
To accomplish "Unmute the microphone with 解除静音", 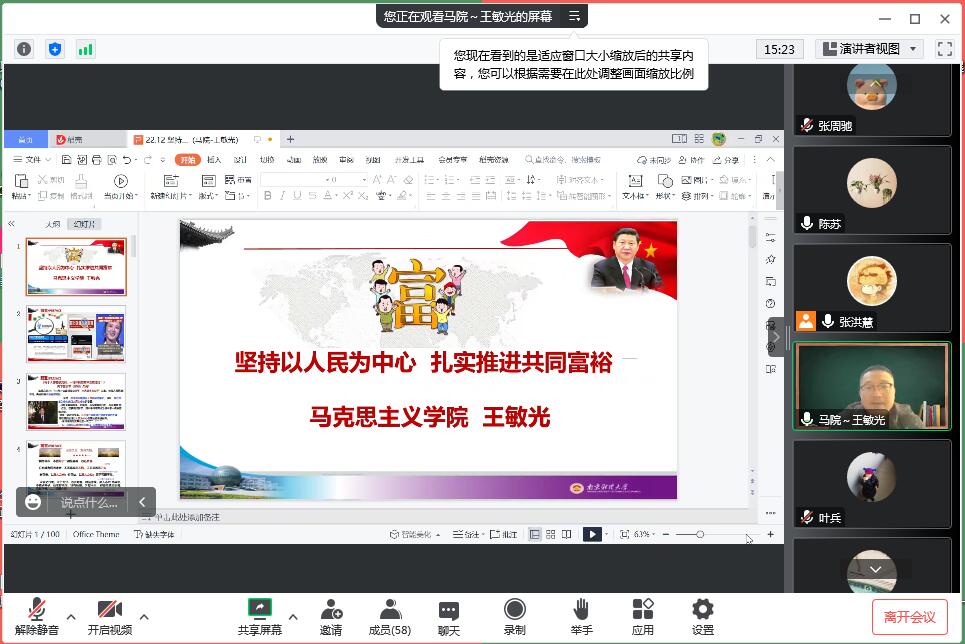I will 37,616.
